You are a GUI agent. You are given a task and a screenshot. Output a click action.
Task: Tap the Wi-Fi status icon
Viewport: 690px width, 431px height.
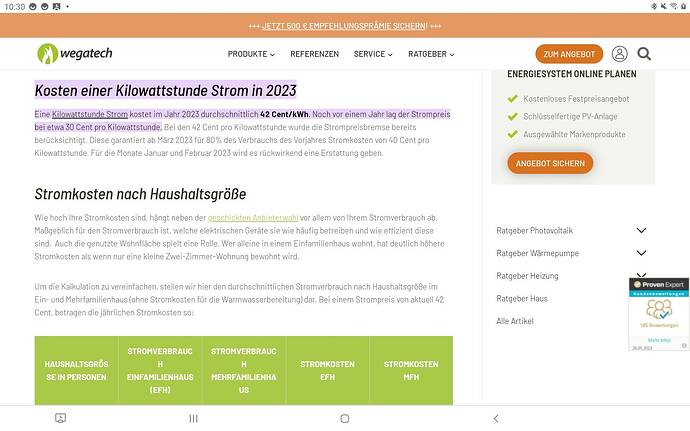[x=673, y=6]
